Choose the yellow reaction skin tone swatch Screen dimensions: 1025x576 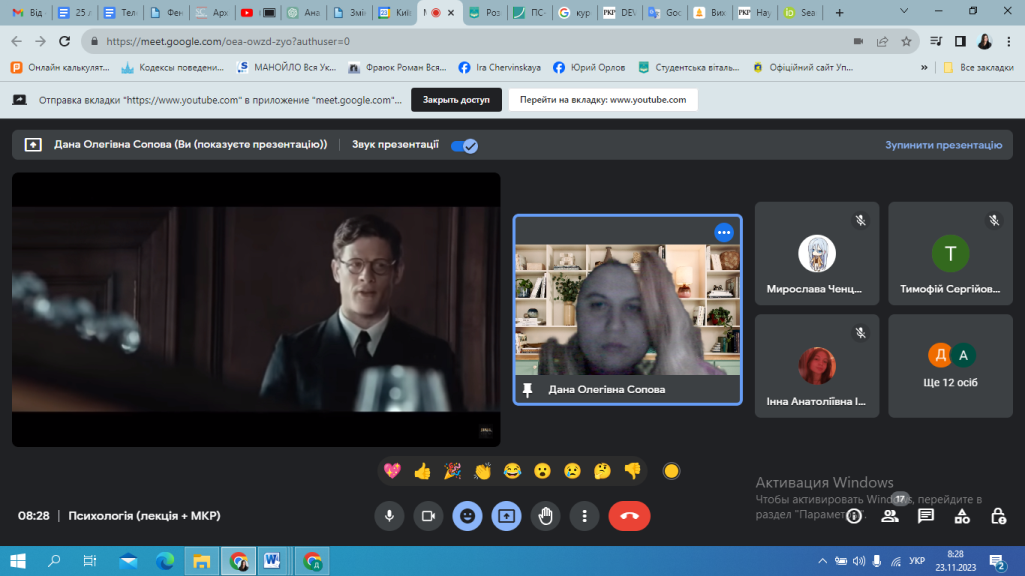[672, 470]
